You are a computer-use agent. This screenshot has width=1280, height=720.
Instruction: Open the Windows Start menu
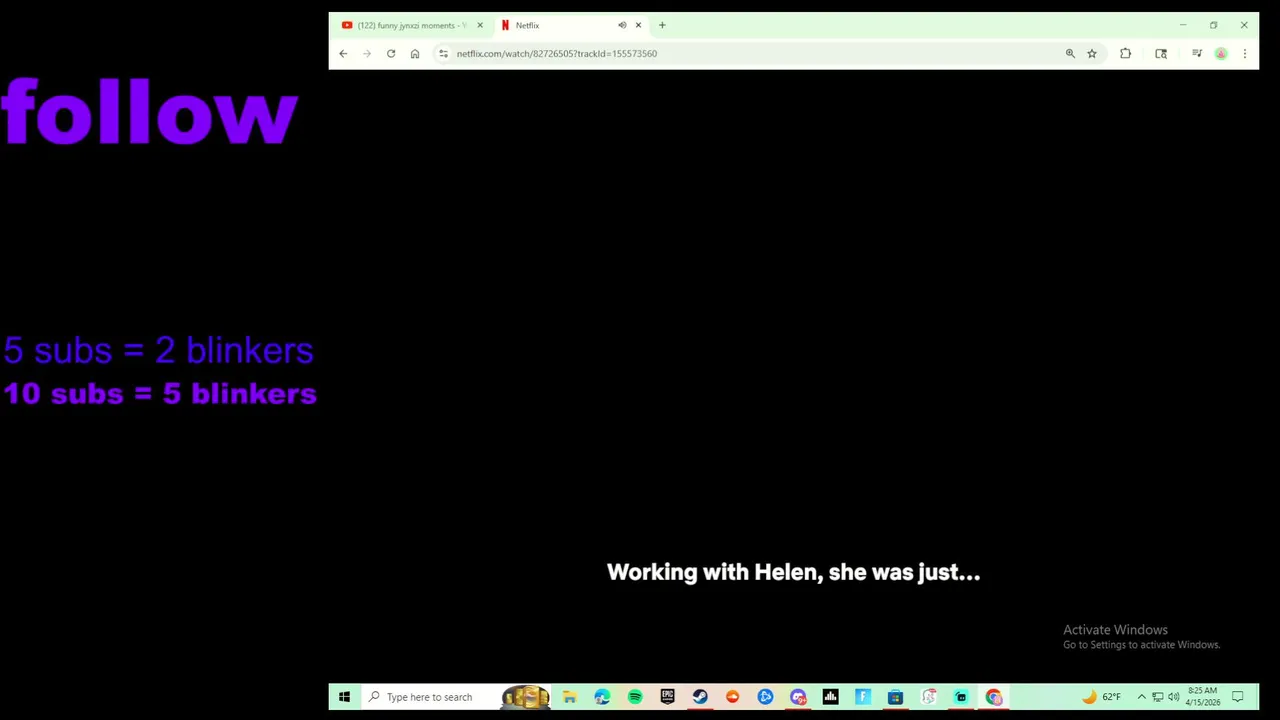[x=344, y=697]
